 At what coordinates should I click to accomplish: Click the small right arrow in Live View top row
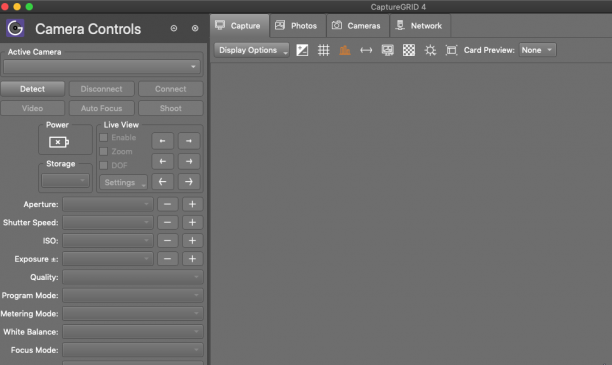tap(189, 141)
